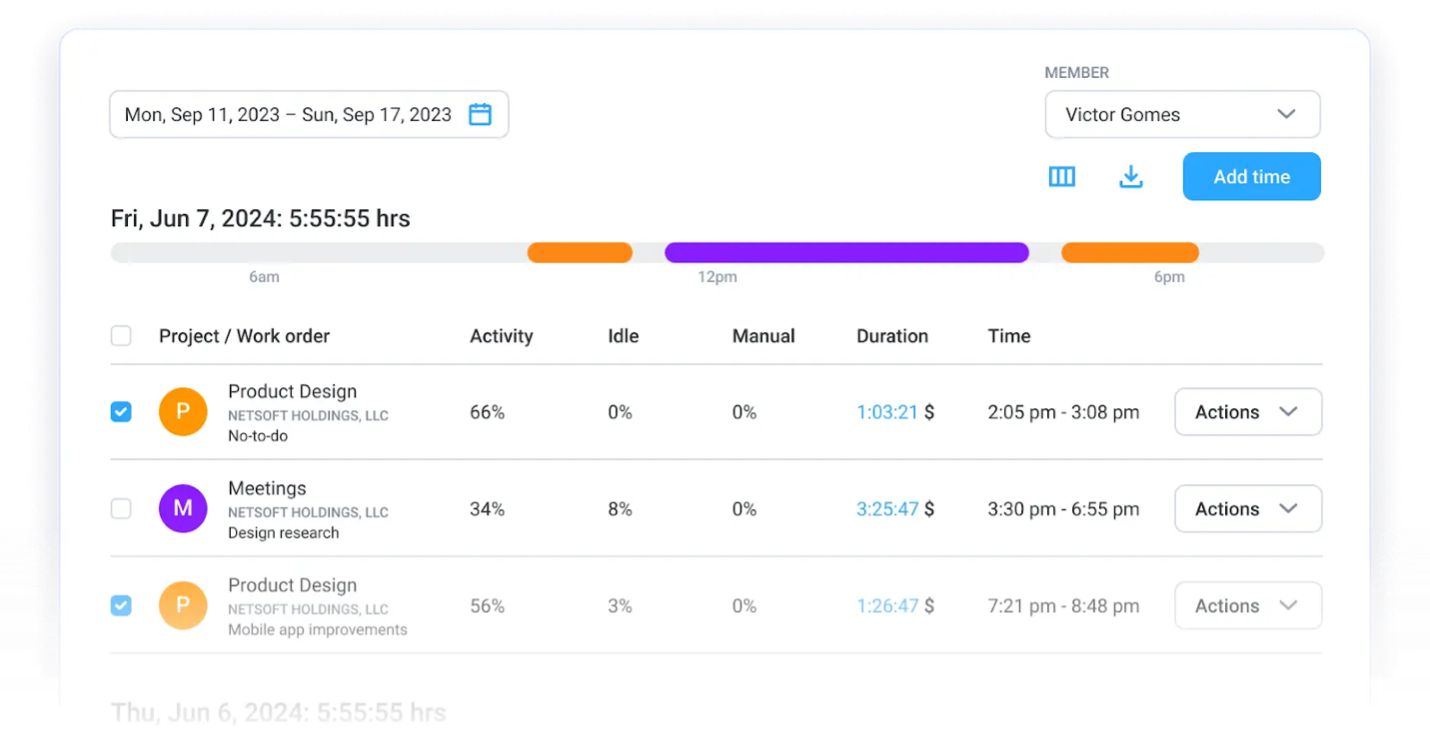Click the date range input field
The width and height of the screenshot is (1430, 745).
[x=288, y=115]
